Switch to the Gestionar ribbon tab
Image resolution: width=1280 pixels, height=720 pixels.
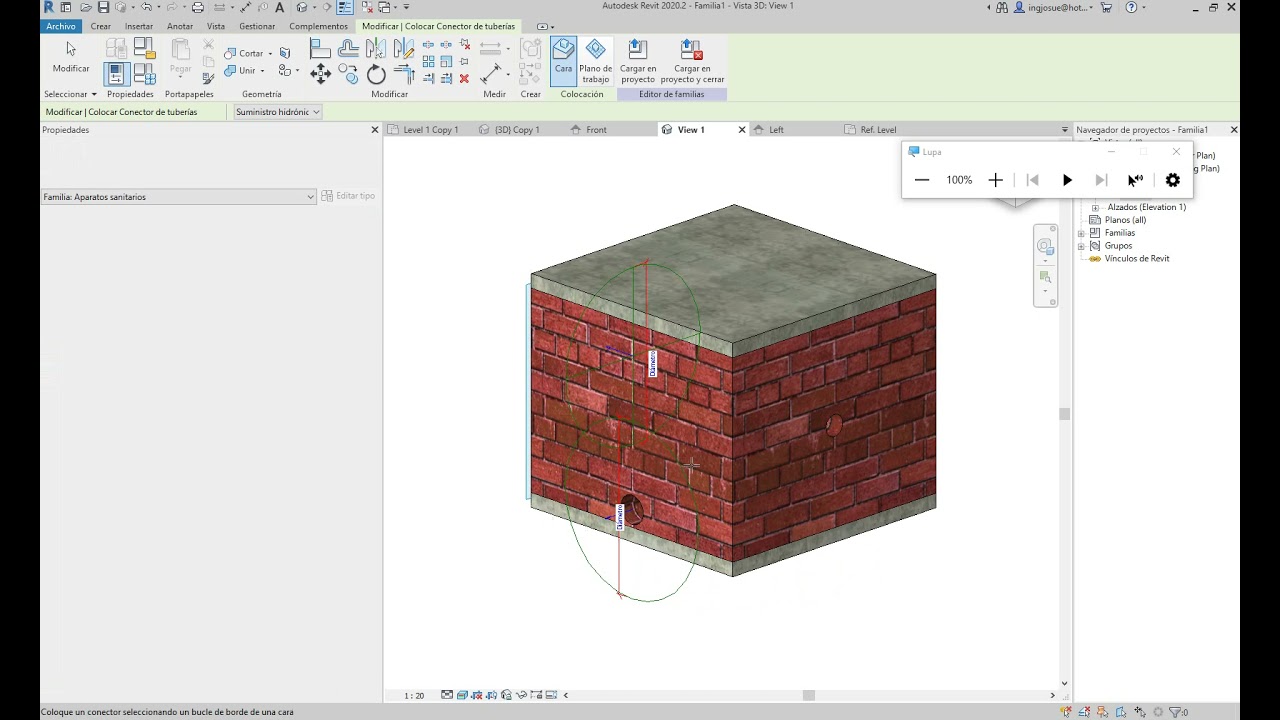pos(257,26)
